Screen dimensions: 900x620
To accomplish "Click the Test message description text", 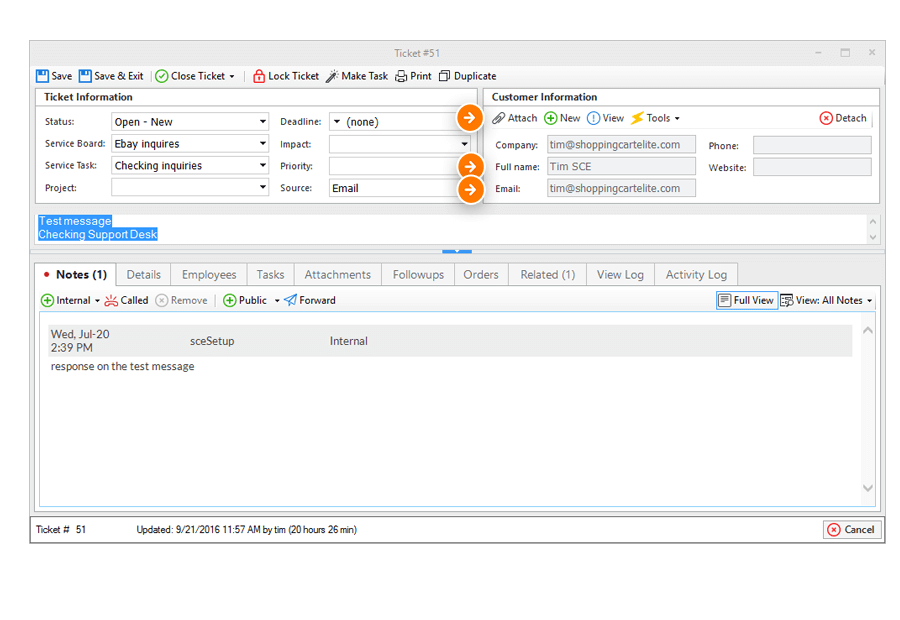I will [x=75, y=221].
